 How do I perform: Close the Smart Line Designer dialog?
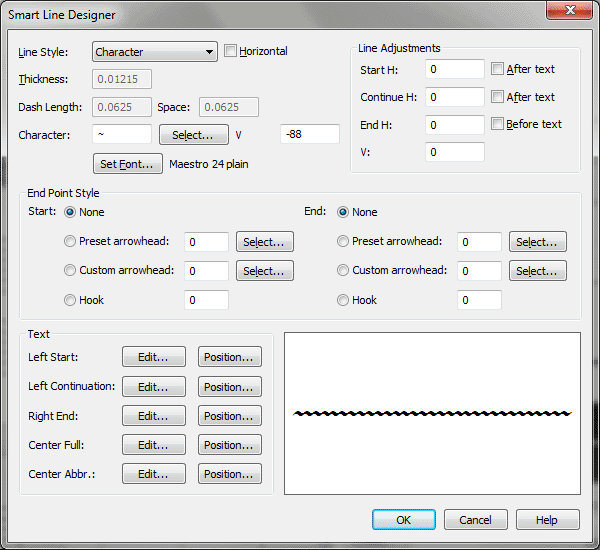point(569,12)
